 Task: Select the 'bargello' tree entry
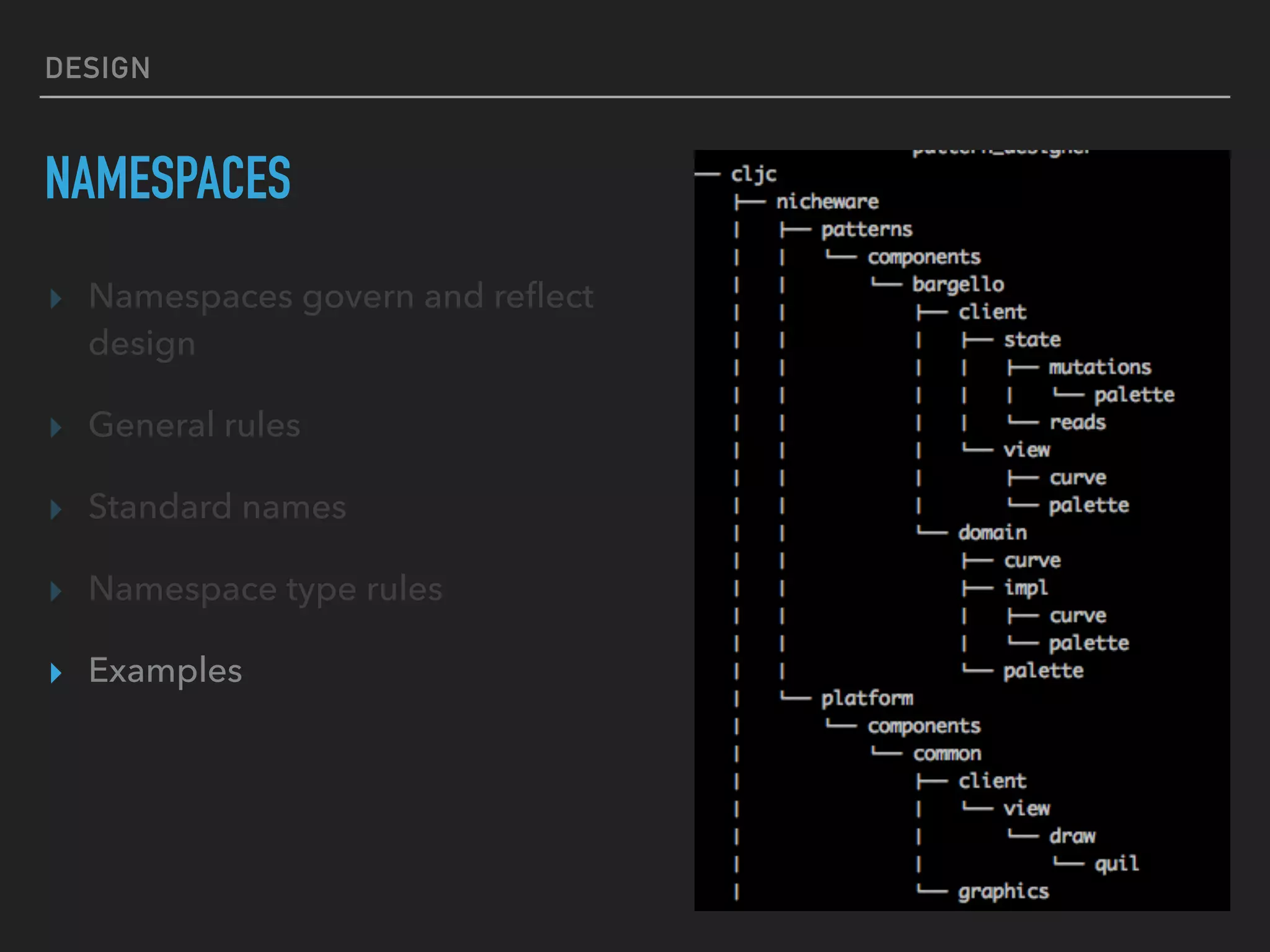[958, 285]
